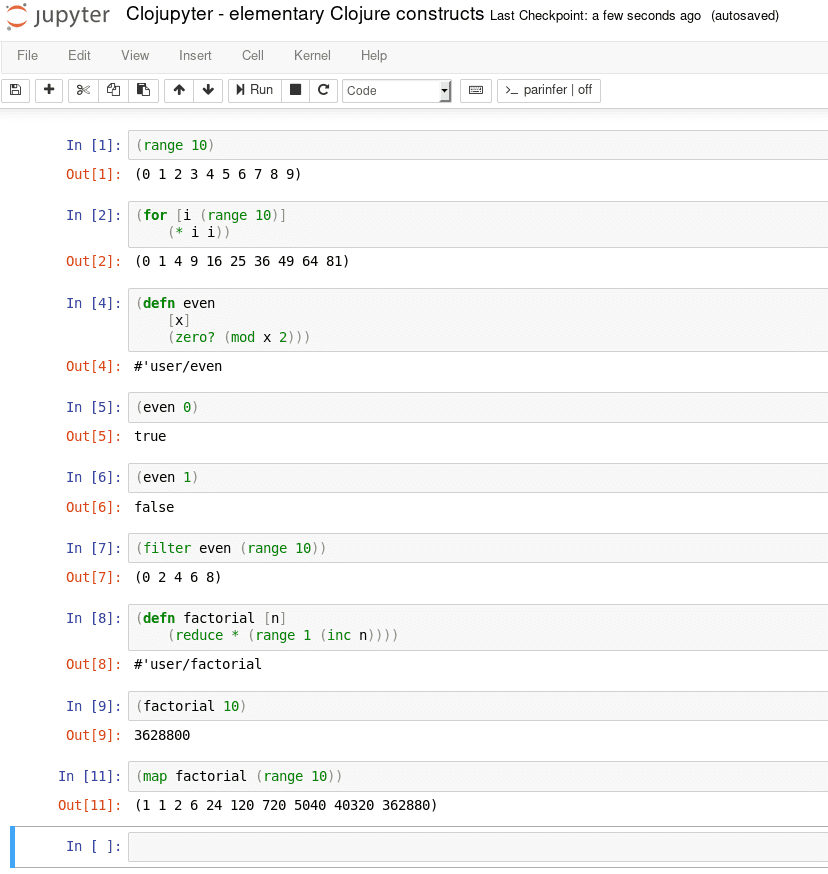Screen dimensions: 828x874
Task: Select the empty In [ ] prompt
Action: tap(93, 847)
